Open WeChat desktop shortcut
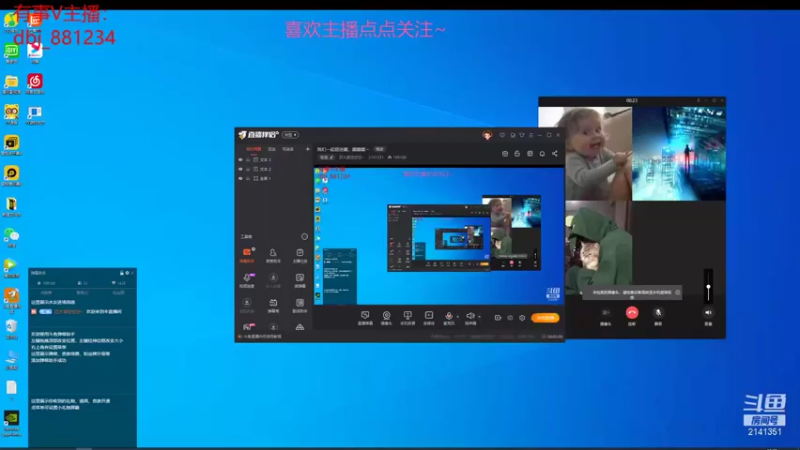800x450 pixels. (x=11, y=237)
